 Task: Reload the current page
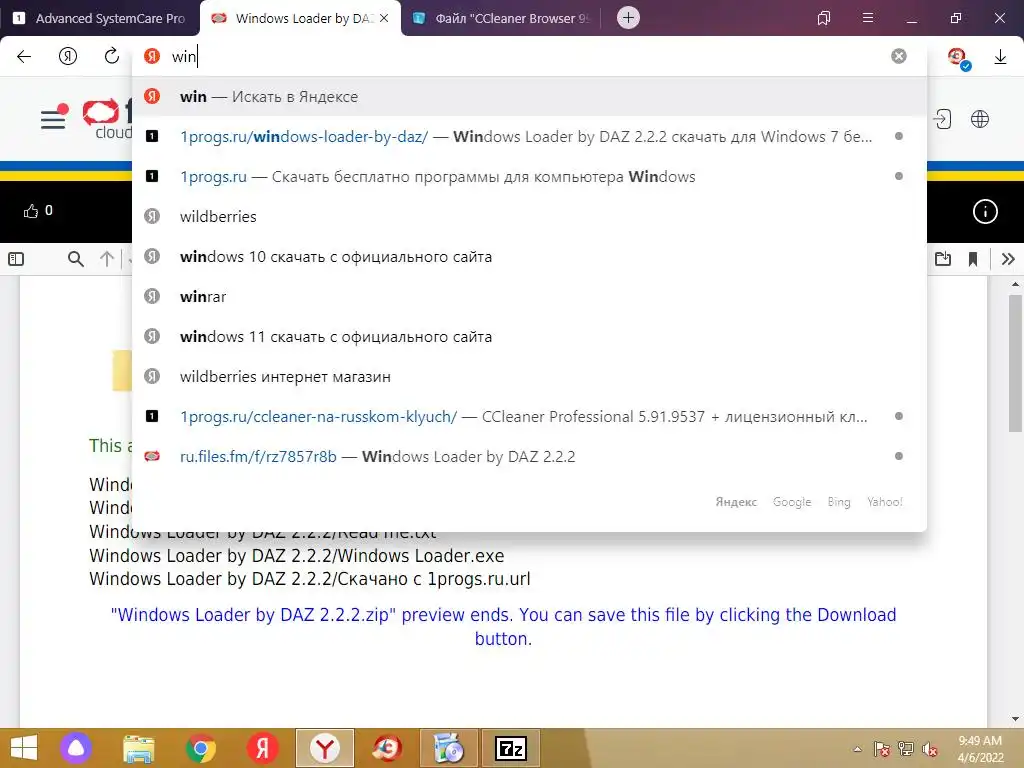point(112,56)
